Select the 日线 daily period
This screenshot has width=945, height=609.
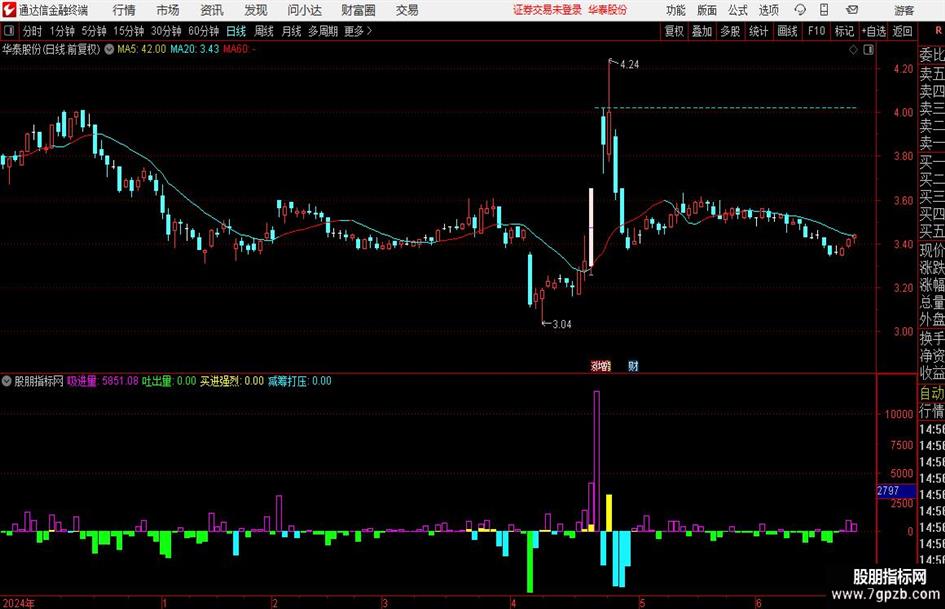click(x=236, y=31)
